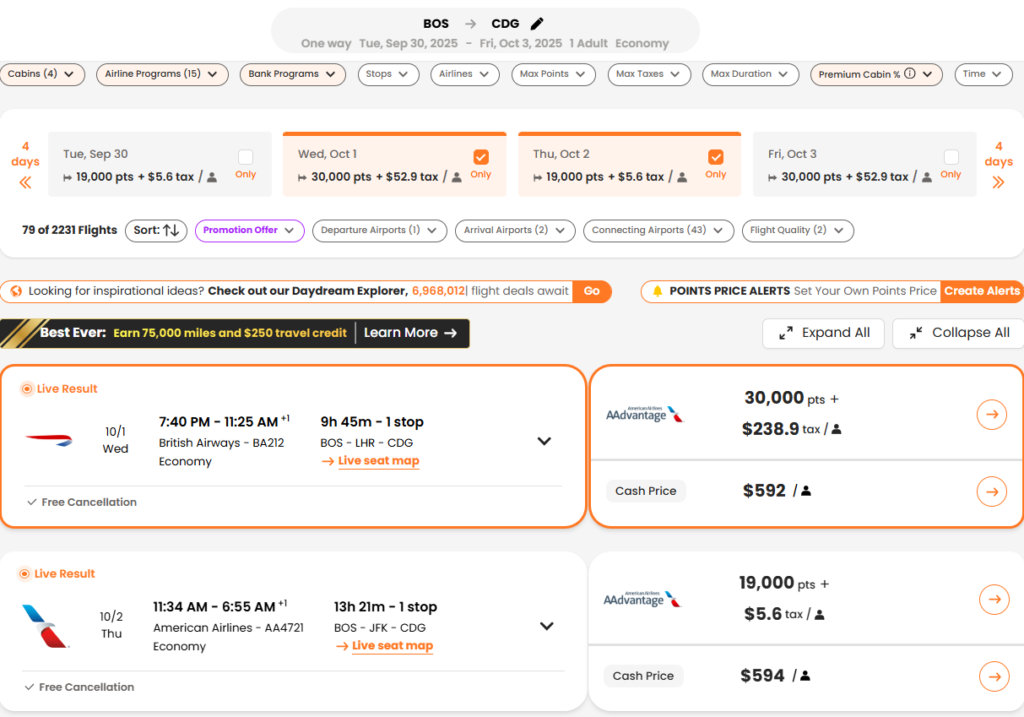This screenshot has width=1024, height=717.
Task: Click the Daydream Explorer globe icon
Action: tap(16, 291)
